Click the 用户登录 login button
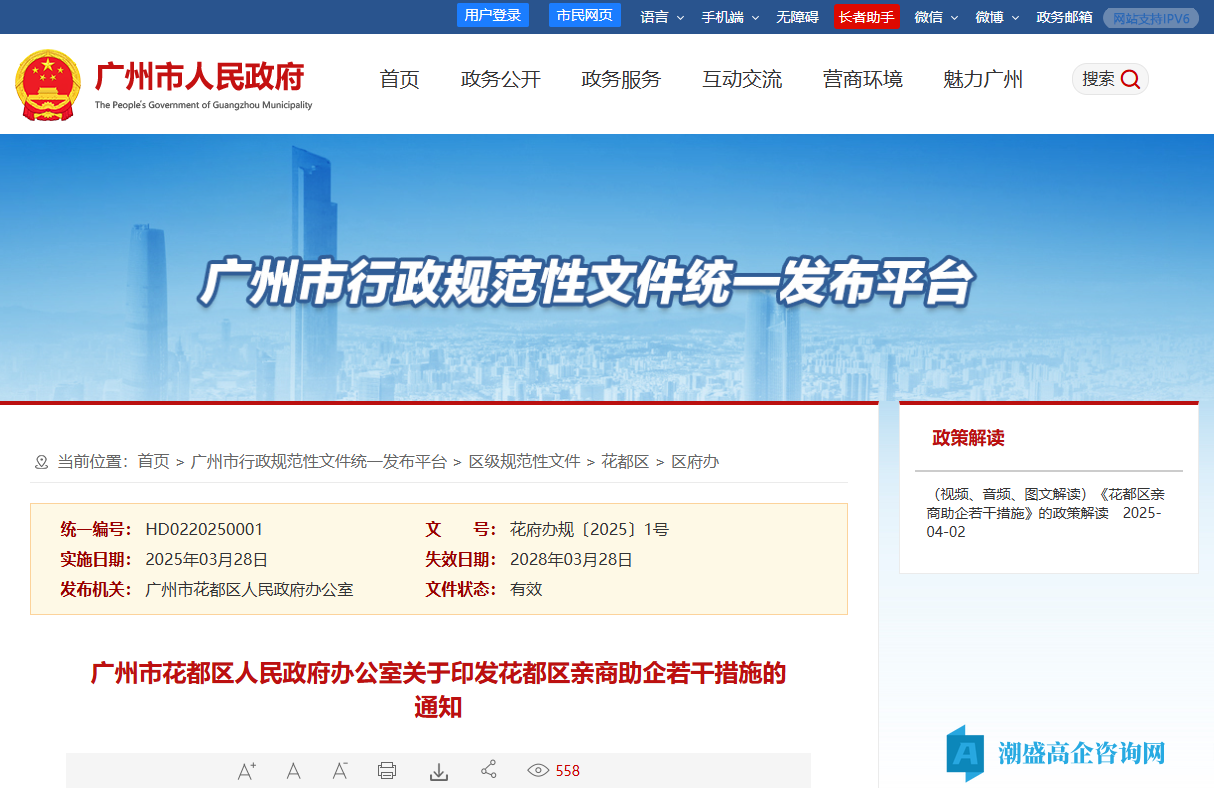The height and width of the screenshot is (788, 1214). 492,15
